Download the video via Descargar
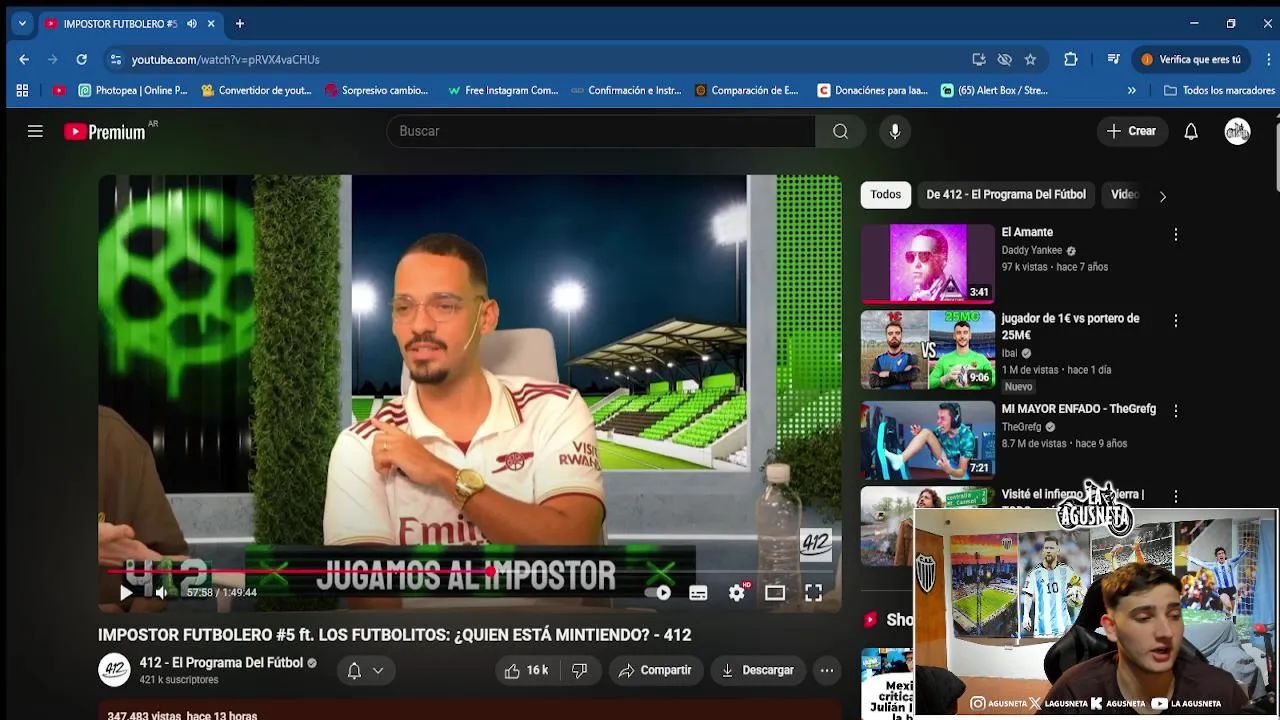1280x720 pixels. point(758,671)
